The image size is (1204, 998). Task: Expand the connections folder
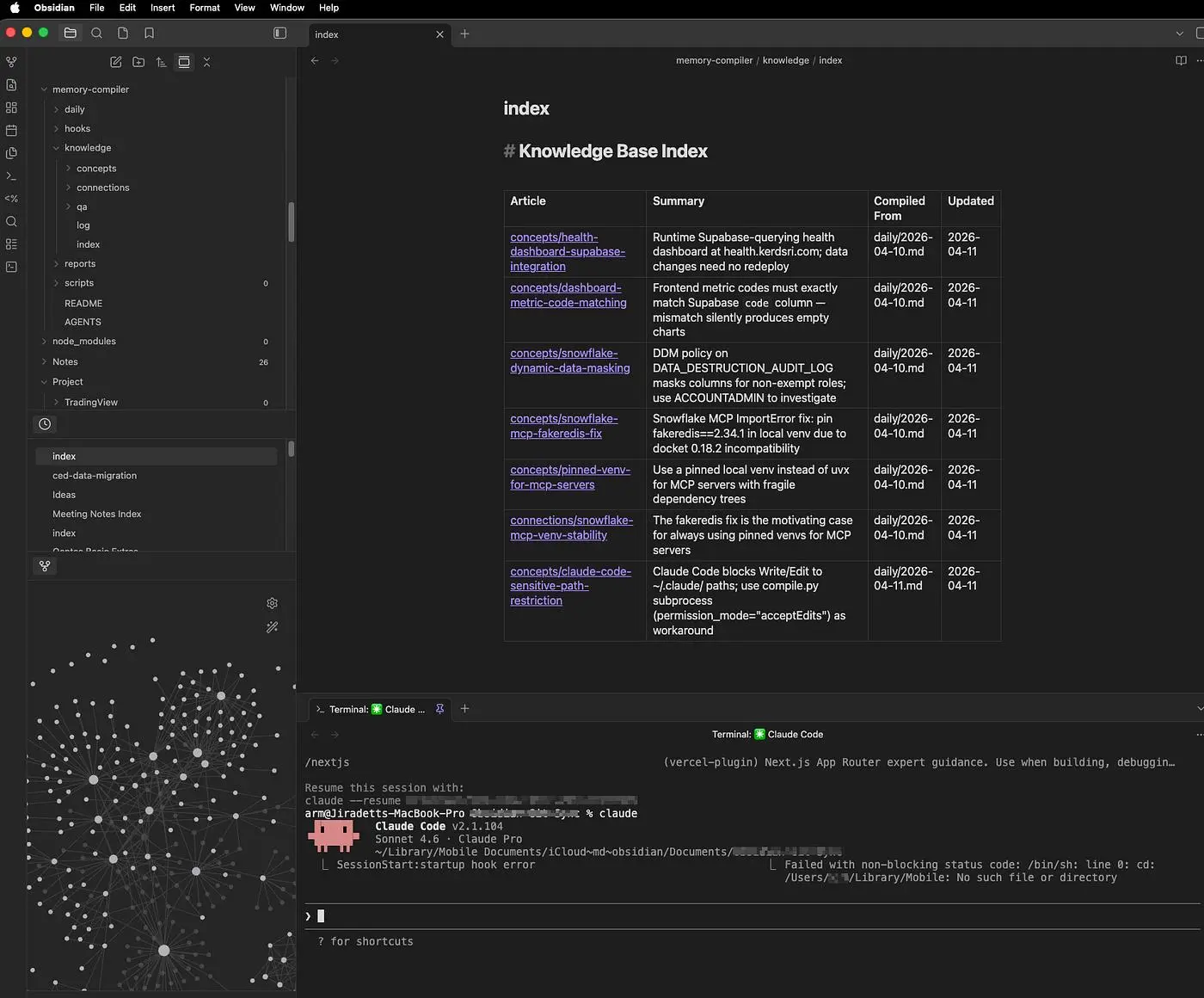[69, 188]
